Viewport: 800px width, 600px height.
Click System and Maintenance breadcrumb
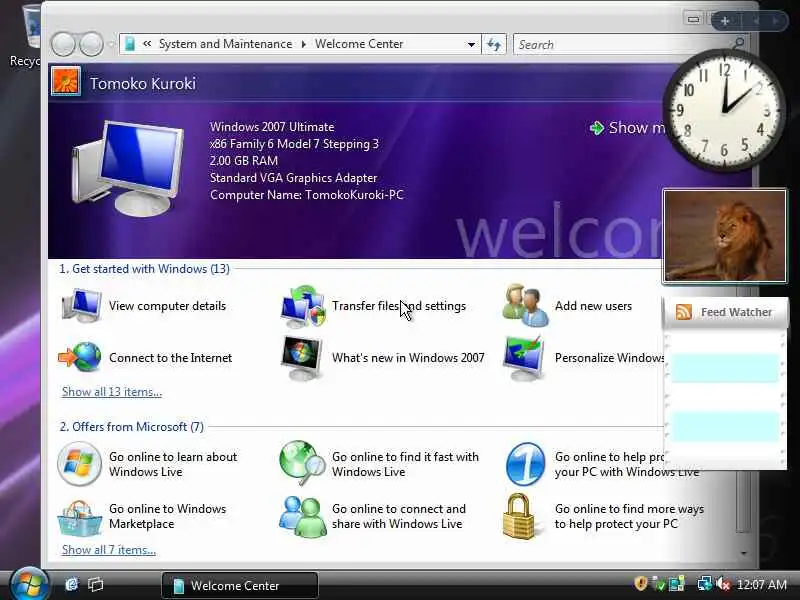pos(226,44)
